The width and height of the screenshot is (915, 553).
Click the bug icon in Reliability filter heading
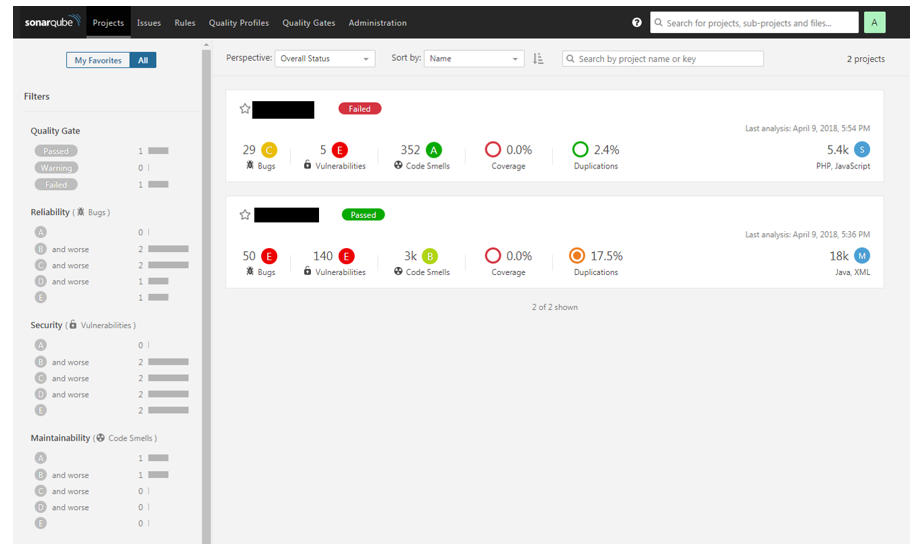(81, 212)
